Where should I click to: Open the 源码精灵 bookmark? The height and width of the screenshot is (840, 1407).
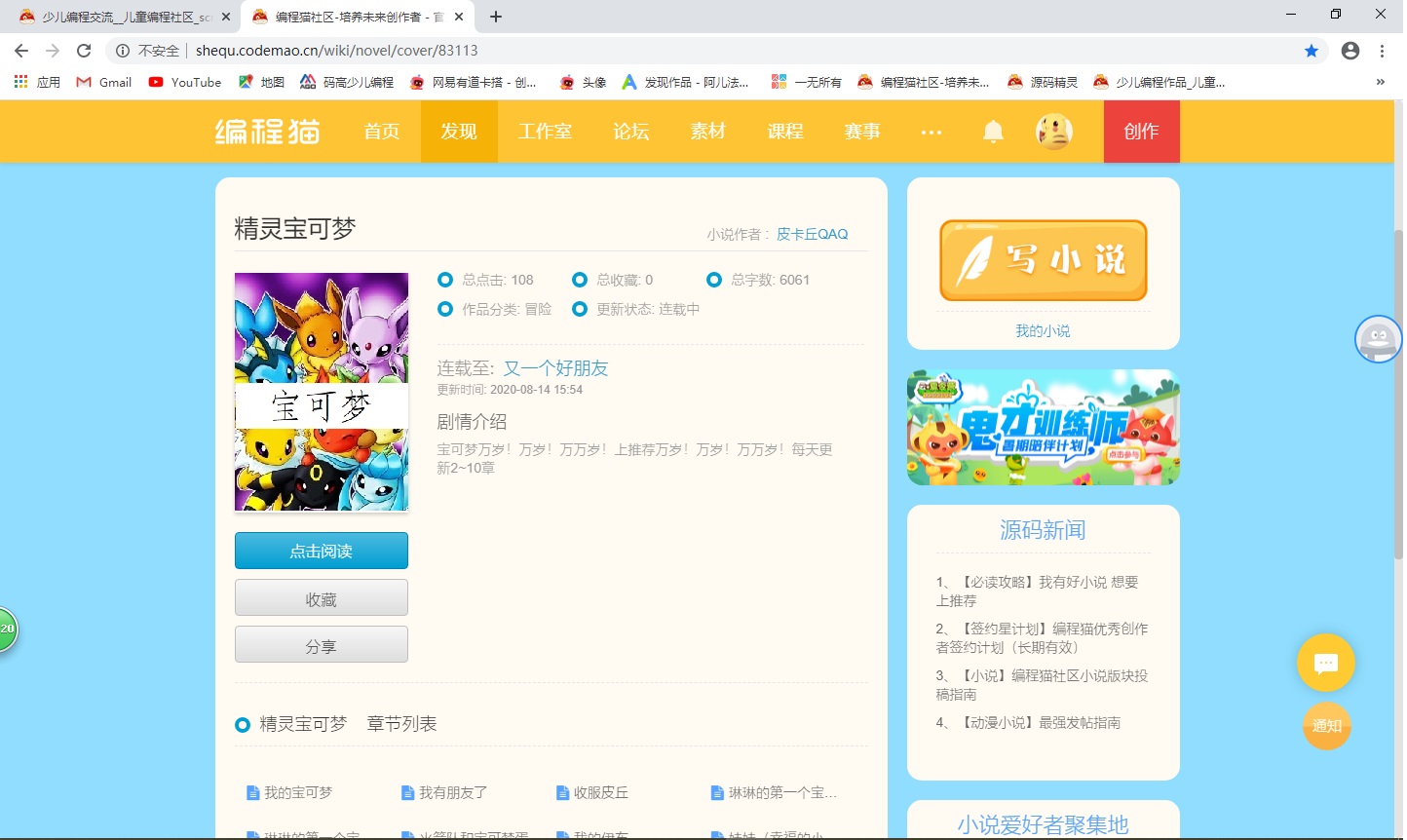click(x=1043, y=82)
